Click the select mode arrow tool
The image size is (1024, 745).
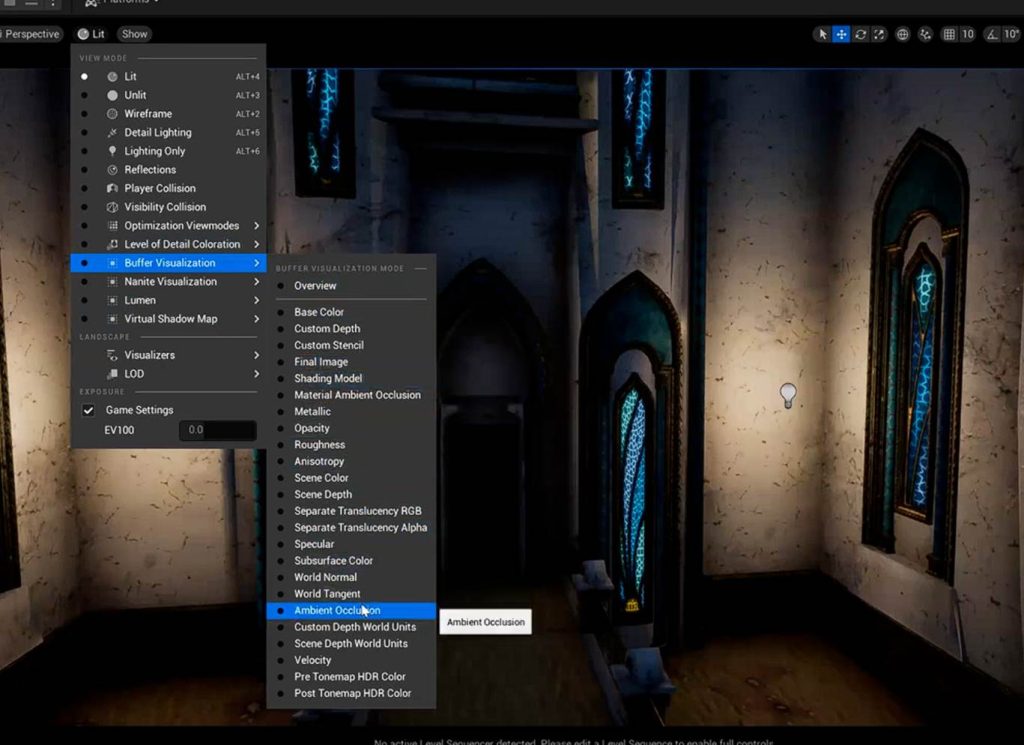[x=823, y=34]
